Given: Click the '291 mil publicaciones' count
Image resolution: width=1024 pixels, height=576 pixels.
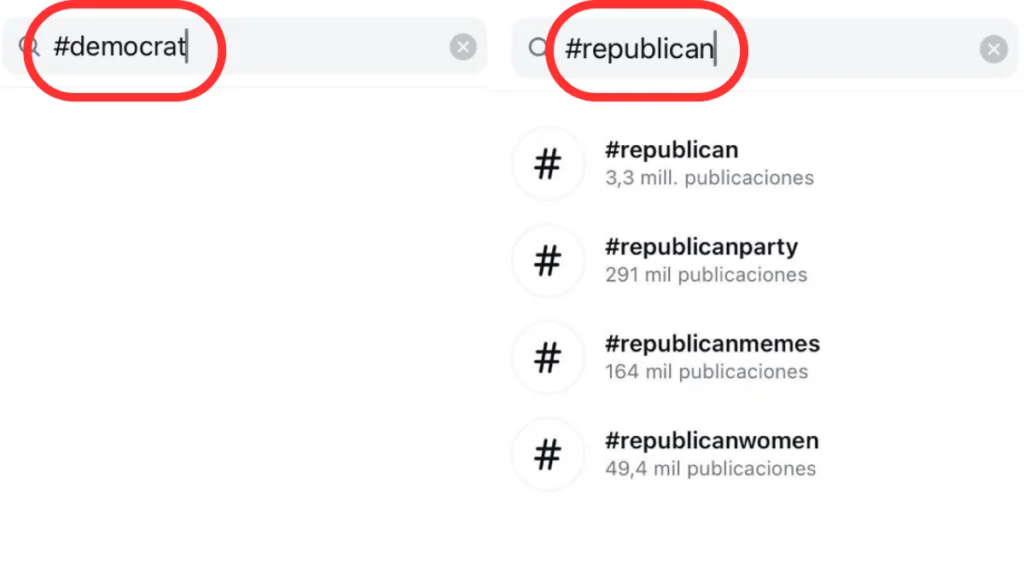Looking at the screenshot, I should pos(705,275).
